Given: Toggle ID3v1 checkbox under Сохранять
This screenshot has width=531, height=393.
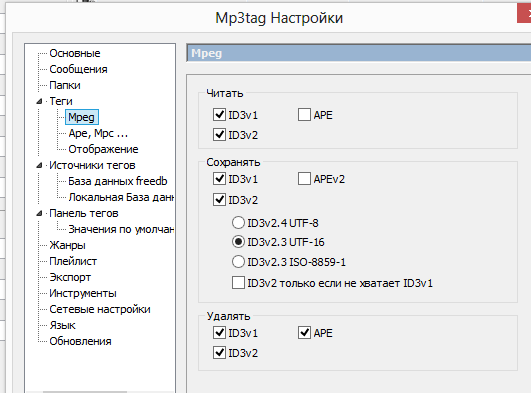Looking at the screenshot, I should click(219, 179).
